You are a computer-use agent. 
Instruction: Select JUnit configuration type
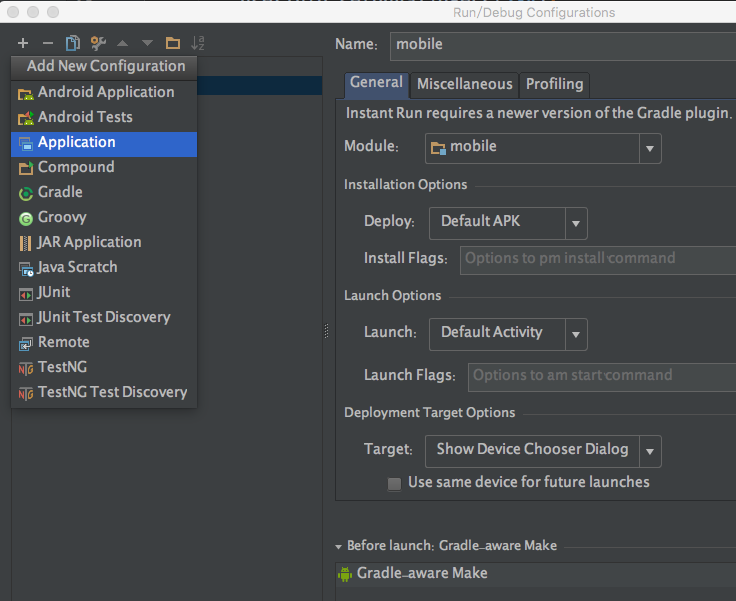coord(53,292)
